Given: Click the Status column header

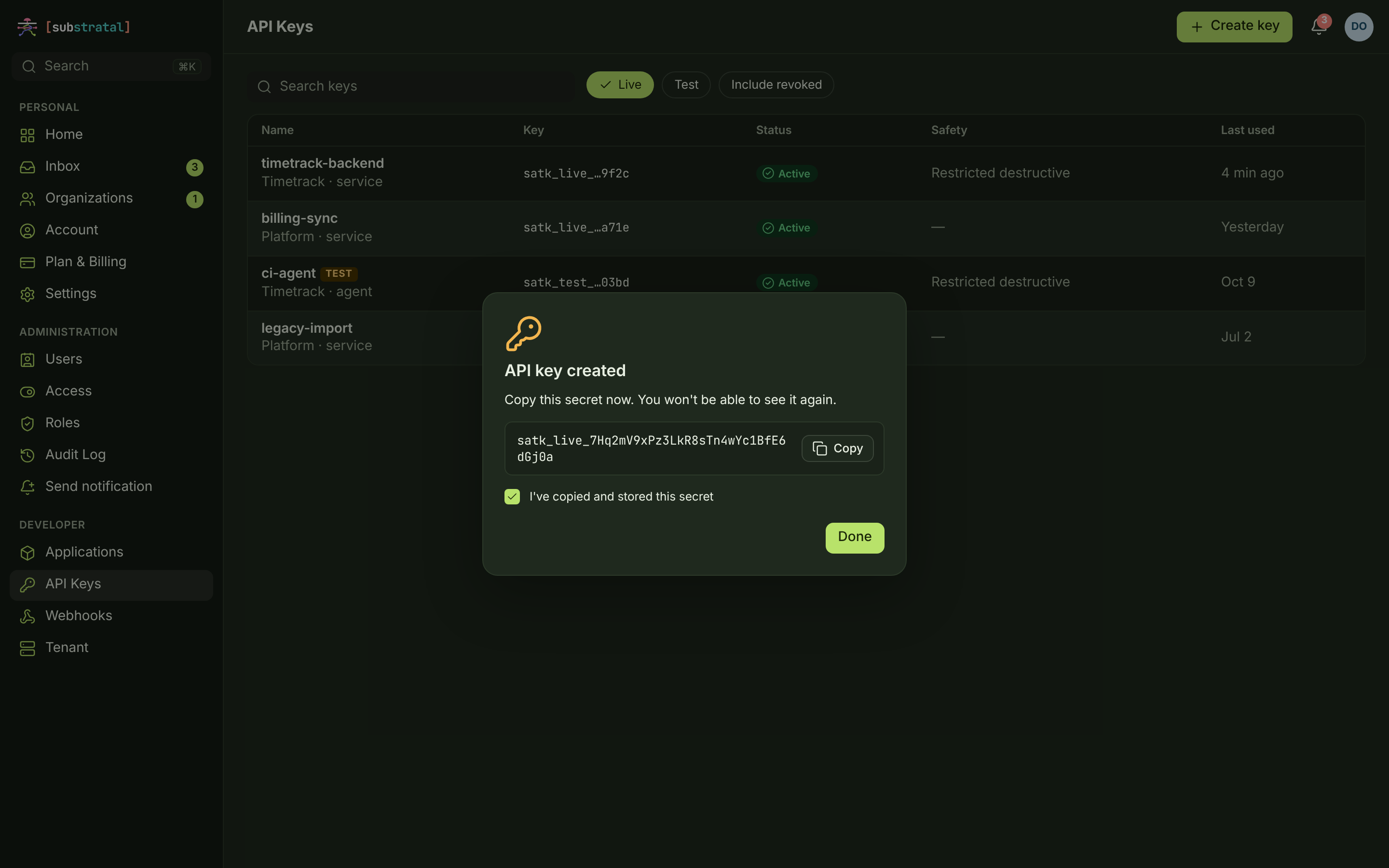Looking at the screenshot, I should pyautogui.click(x=773, y=130).
